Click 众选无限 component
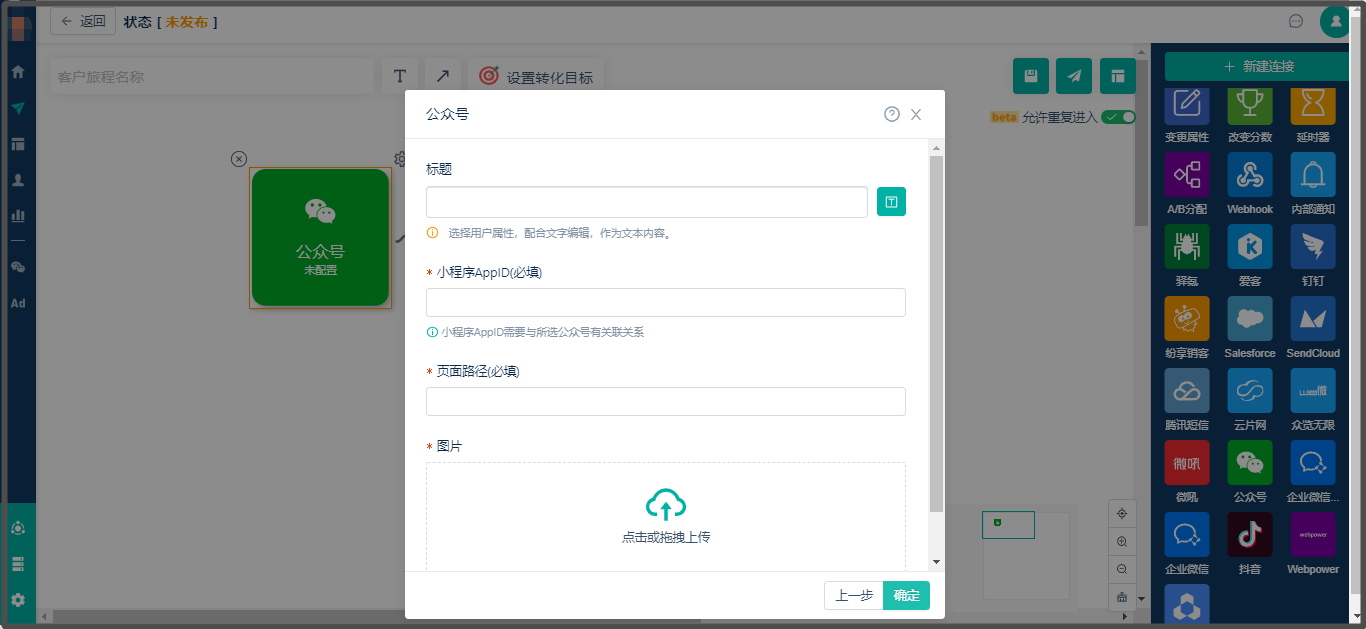The image size is (1366, 629). click(1313, 391)
